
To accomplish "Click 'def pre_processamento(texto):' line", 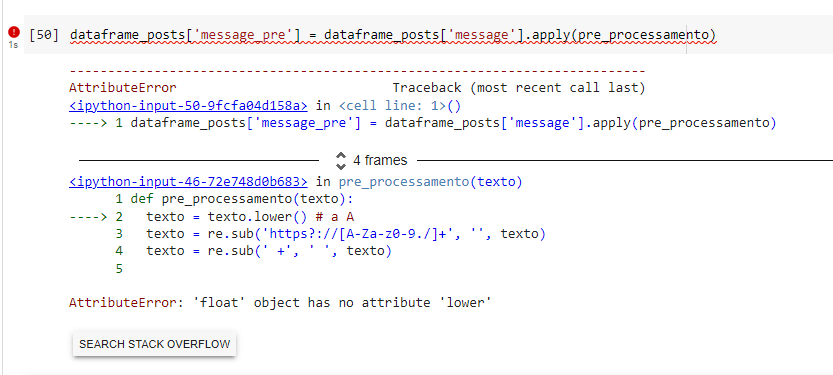I will click(x=242, y=199).
